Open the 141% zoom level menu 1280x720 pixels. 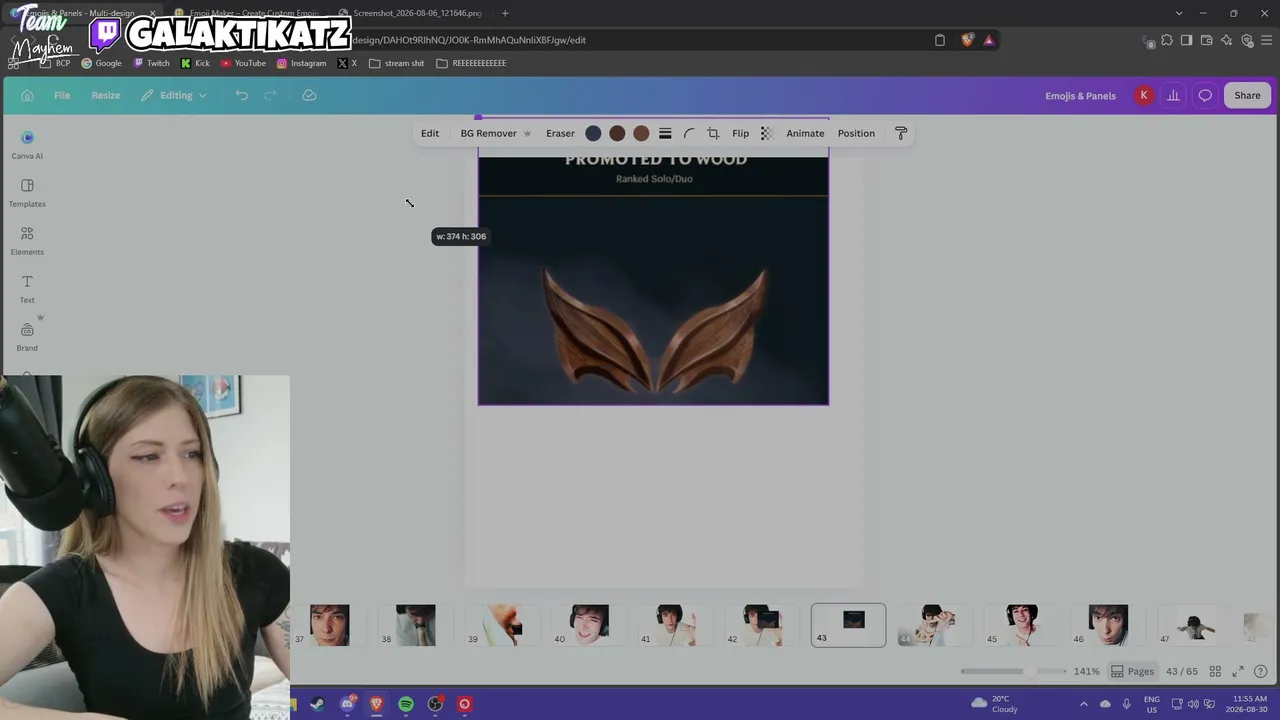(1086, 671)
